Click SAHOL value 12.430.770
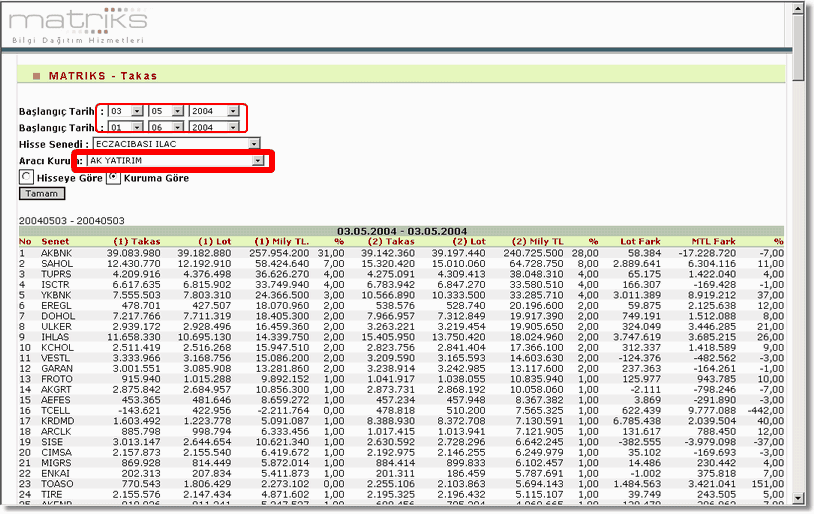This screenshot has height=514, width=814. [133, 264]
